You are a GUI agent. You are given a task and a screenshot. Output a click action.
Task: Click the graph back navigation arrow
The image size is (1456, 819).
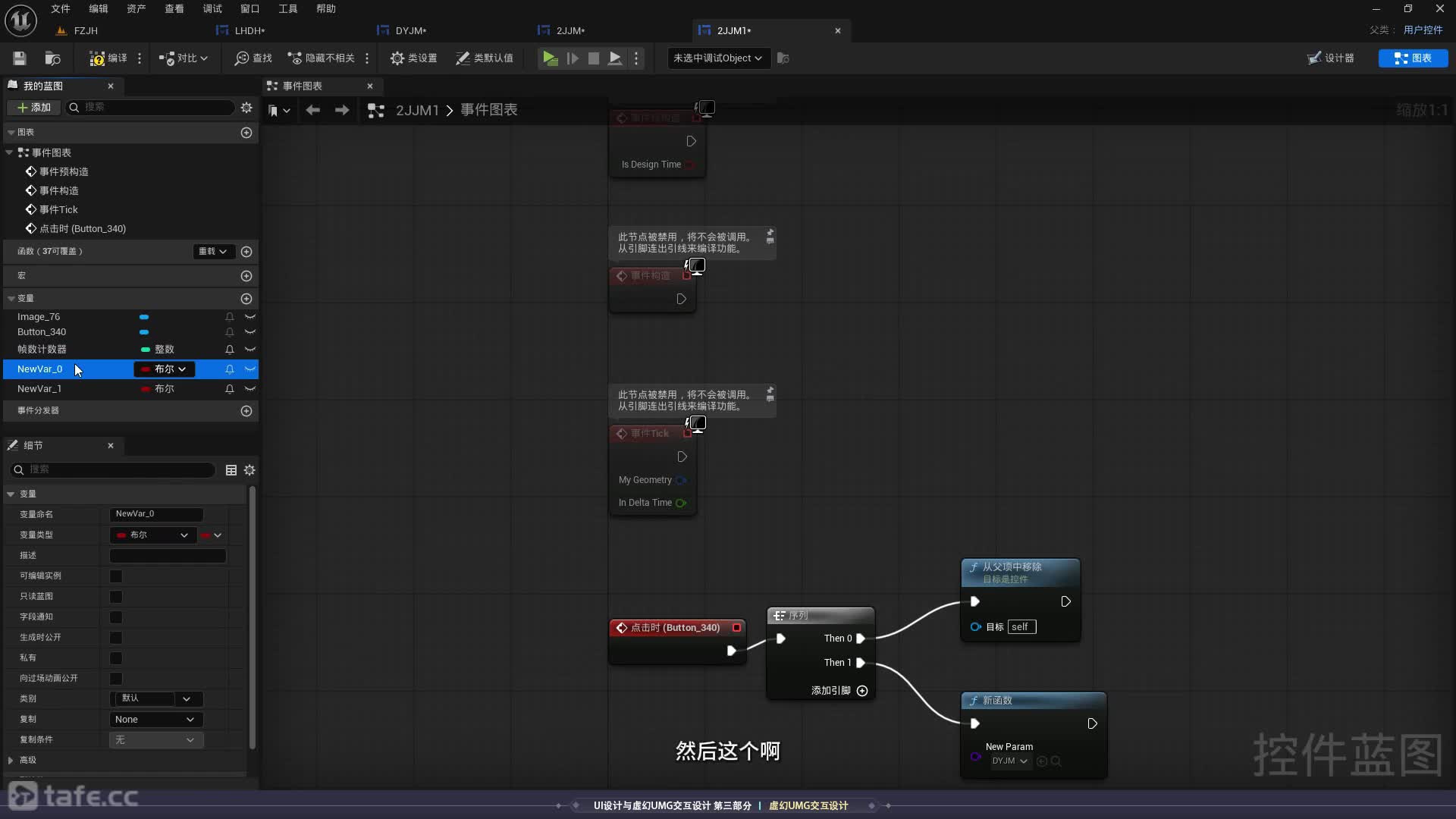312,111
